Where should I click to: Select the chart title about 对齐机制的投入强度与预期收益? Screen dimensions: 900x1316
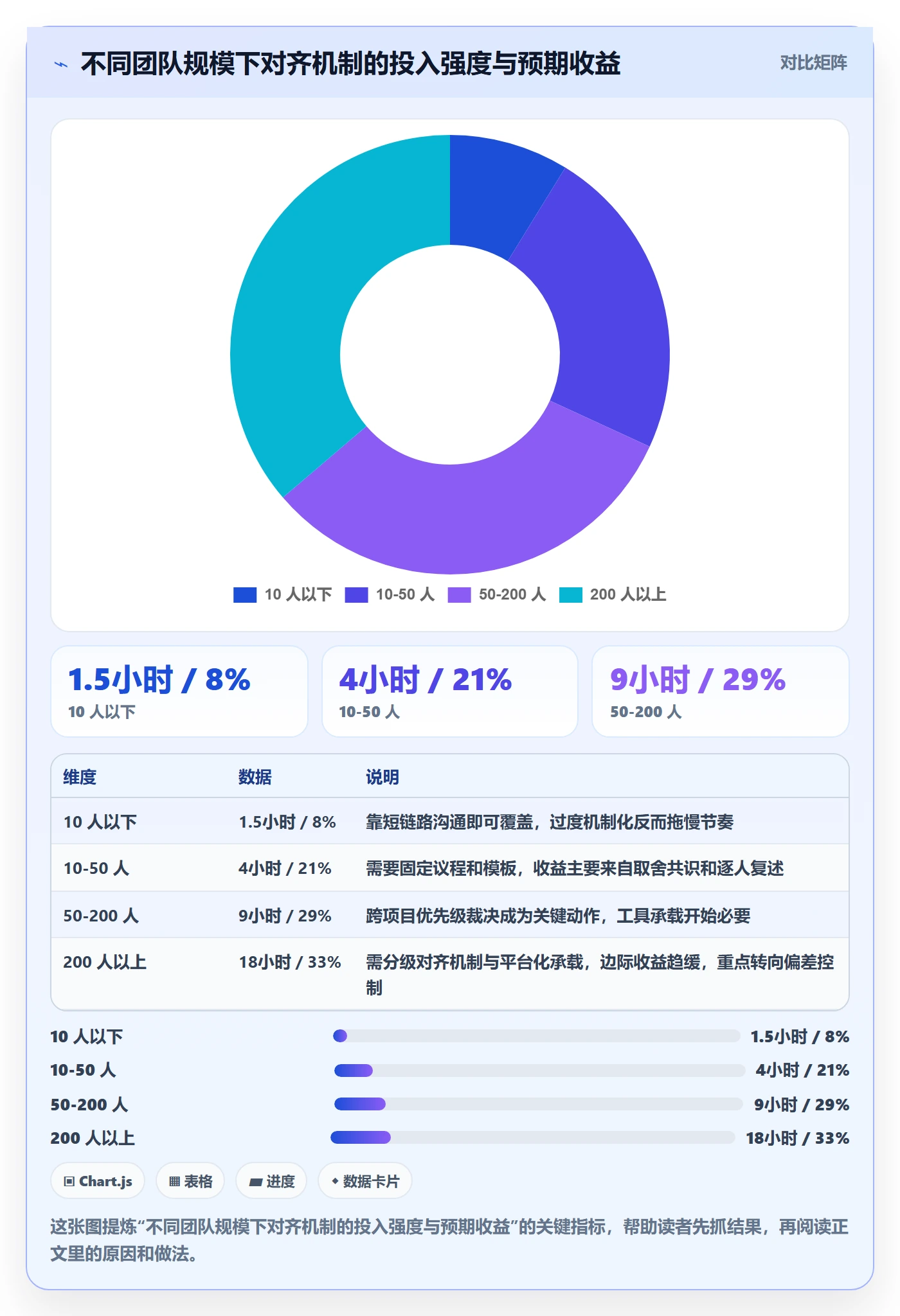(350, 64)
